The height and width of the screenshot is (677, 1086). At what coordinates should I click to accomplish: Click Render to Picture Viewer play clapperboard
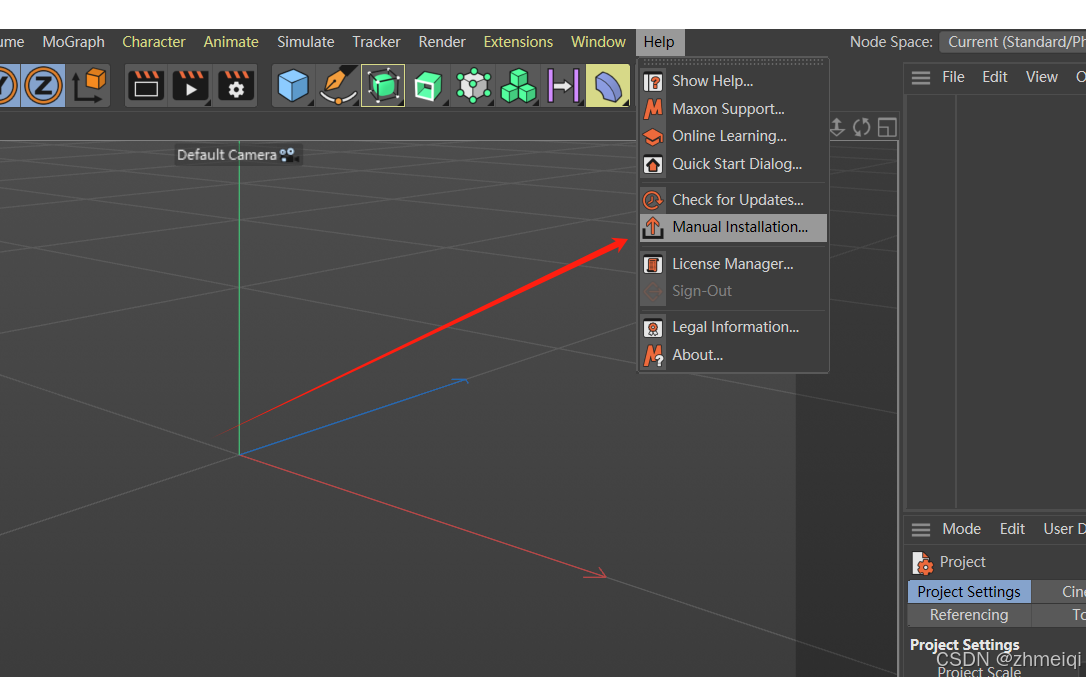coord(190,86)
